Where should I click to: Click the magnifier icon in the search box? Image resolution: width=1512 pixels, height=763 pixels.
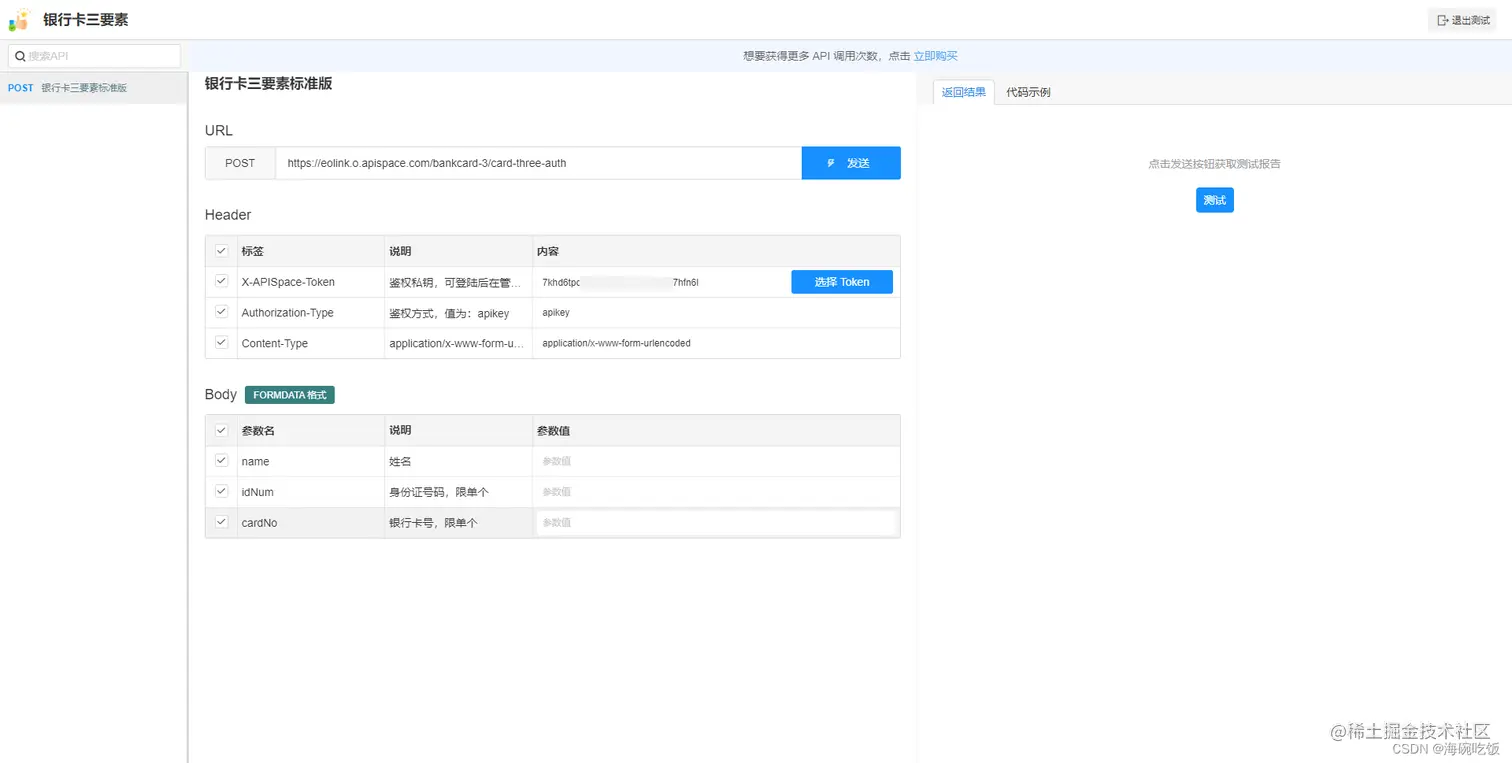(x=21, y=55)
